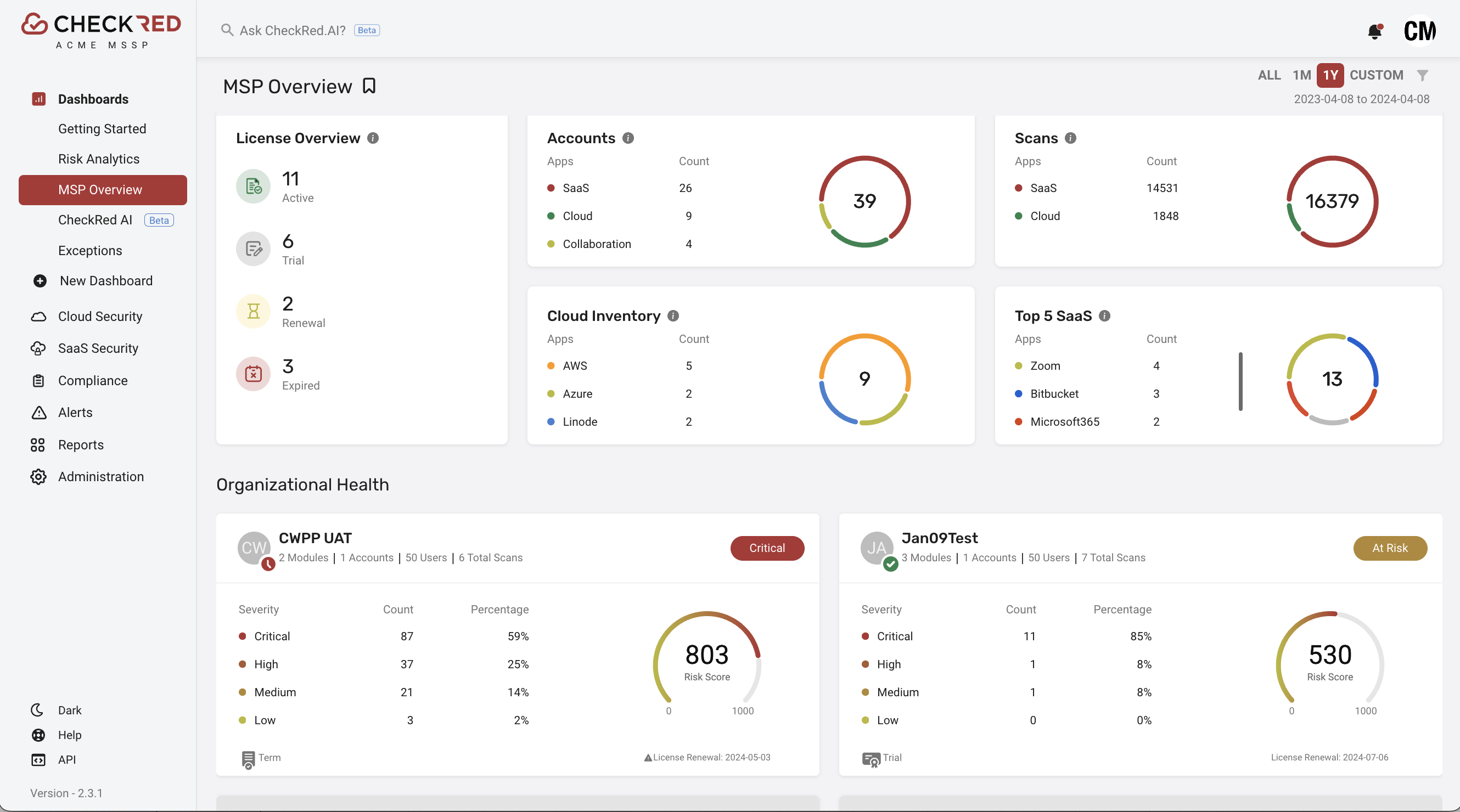The height and width of the screenshot is (812, 1460).
Task: Click the notification bell icon
Action: (1374, 31)
